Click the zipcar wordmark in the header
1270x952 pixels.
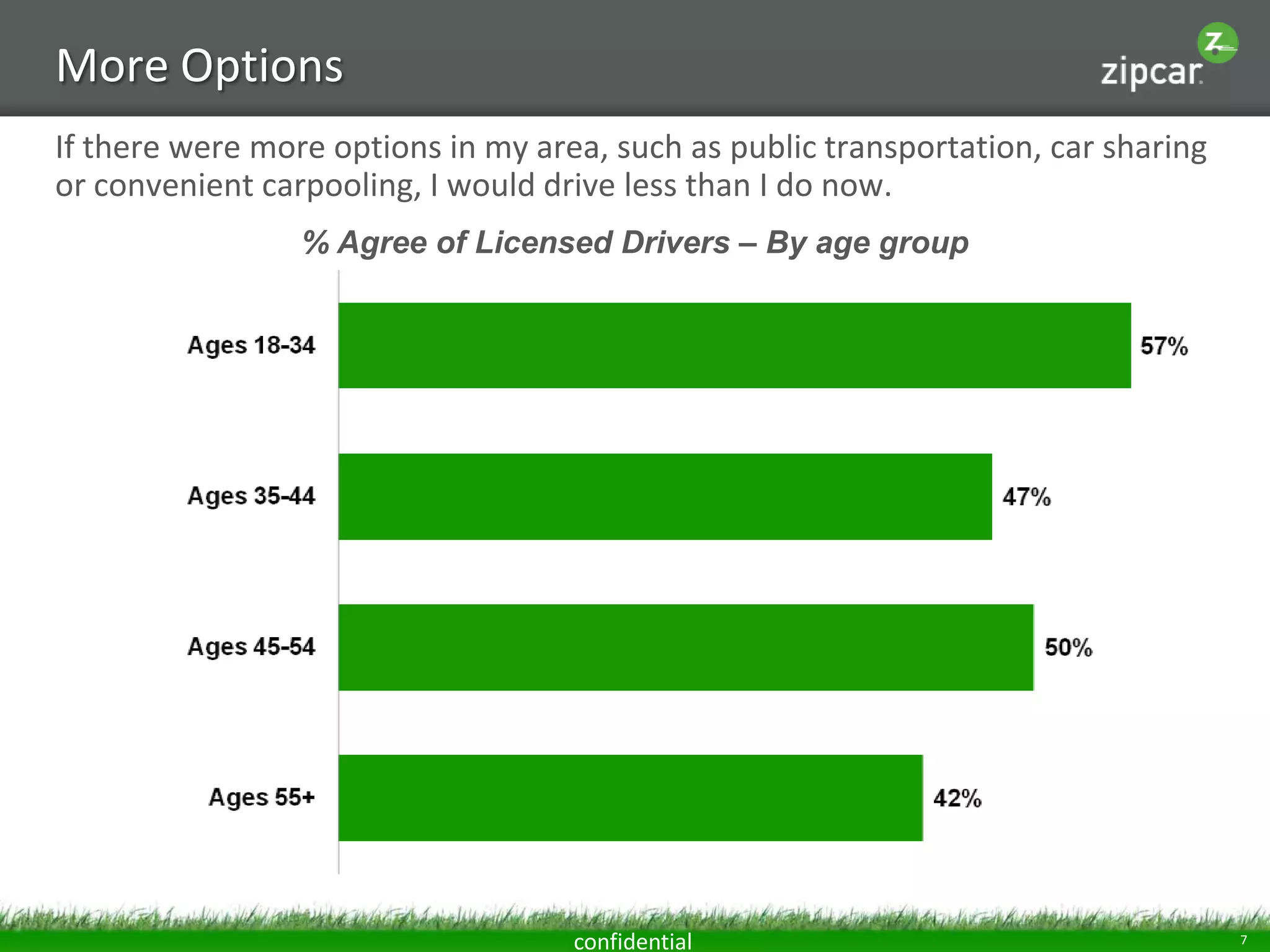(x=1151, y=73)
